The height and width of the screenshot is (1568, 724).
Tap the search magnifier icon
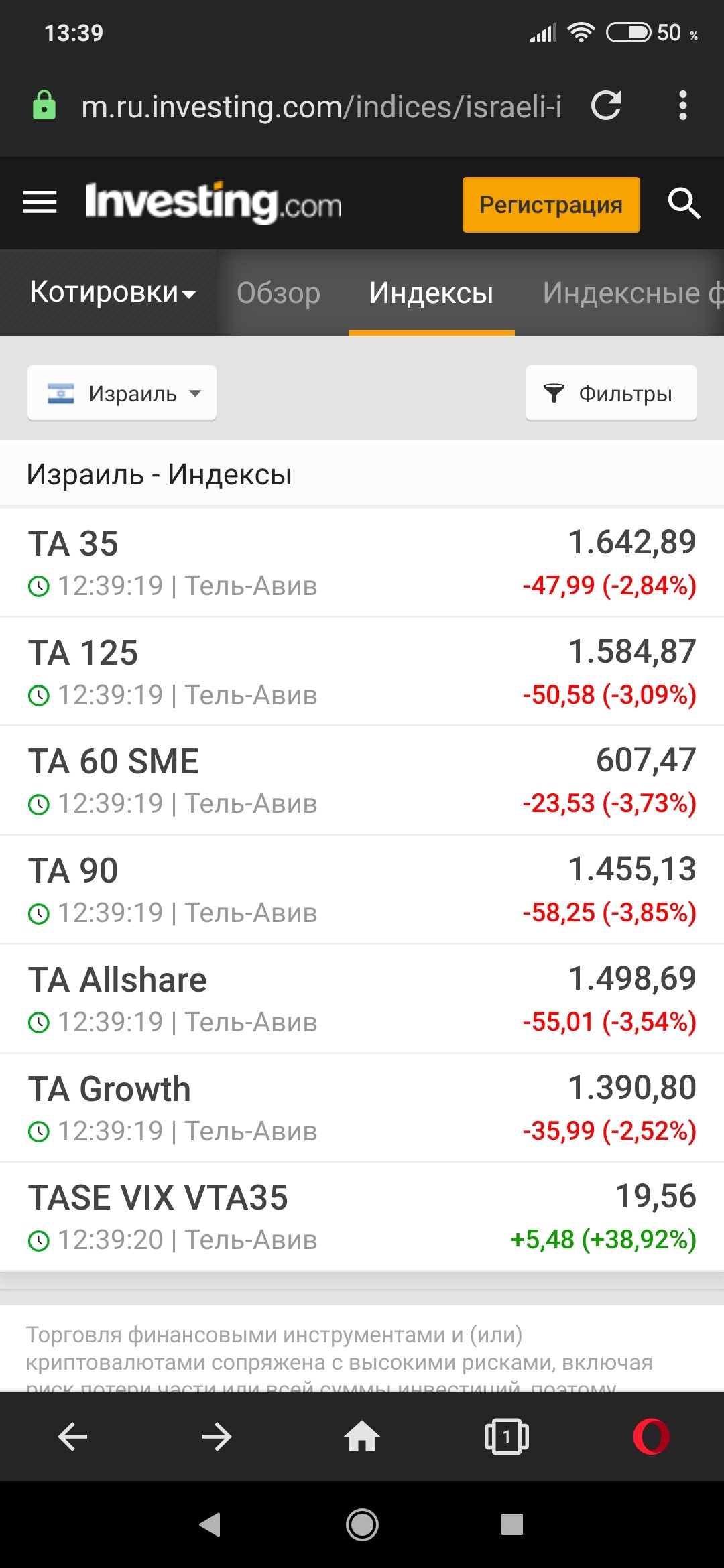click(684, 203)
